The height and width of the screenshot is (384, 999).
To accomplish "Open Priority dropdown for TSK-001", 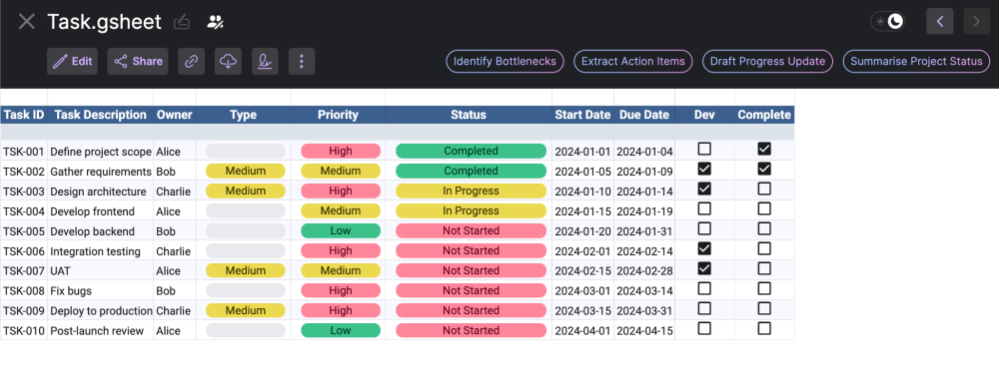I will [x=340, y=151].
